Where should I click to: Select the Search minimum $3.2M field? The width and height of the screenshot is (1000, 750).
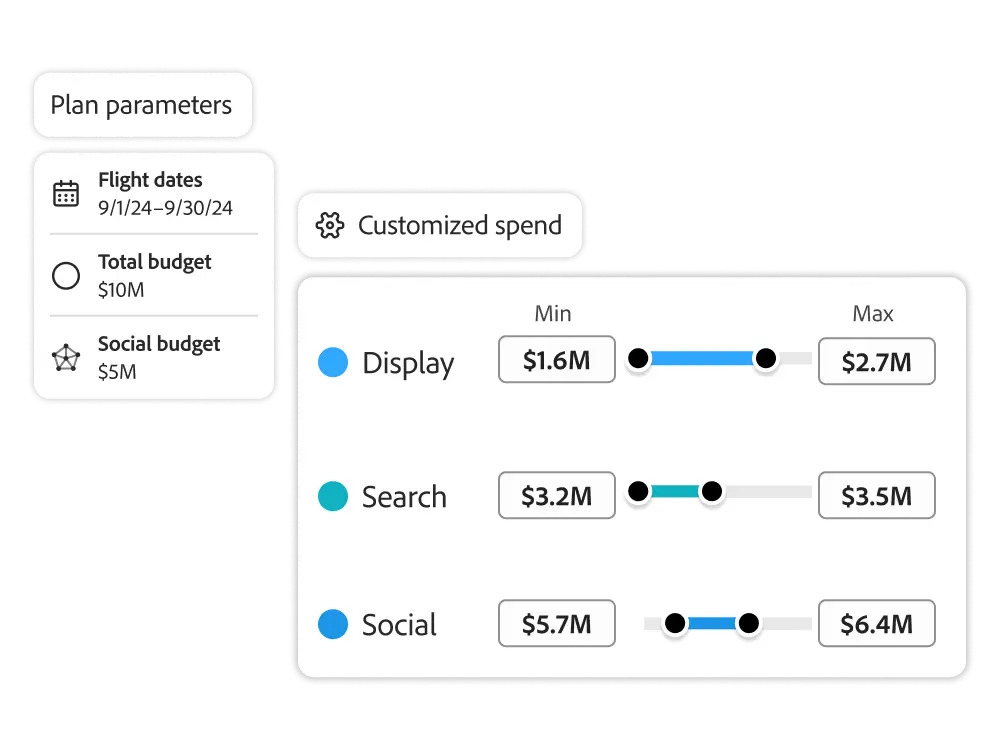point(557,495)
